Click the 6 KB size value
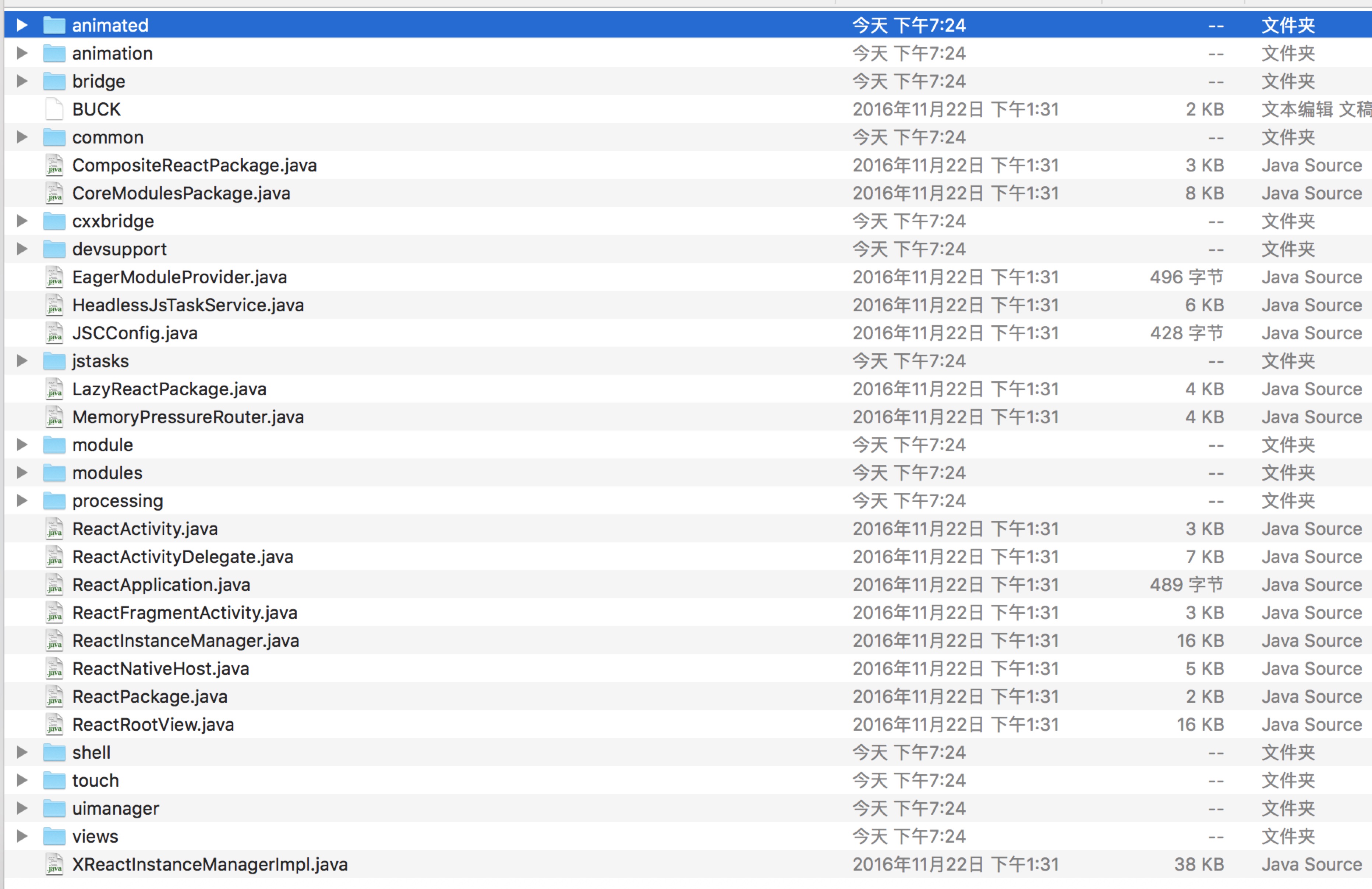Viewport: 1372px width, 889px height. coord(1205,305)
